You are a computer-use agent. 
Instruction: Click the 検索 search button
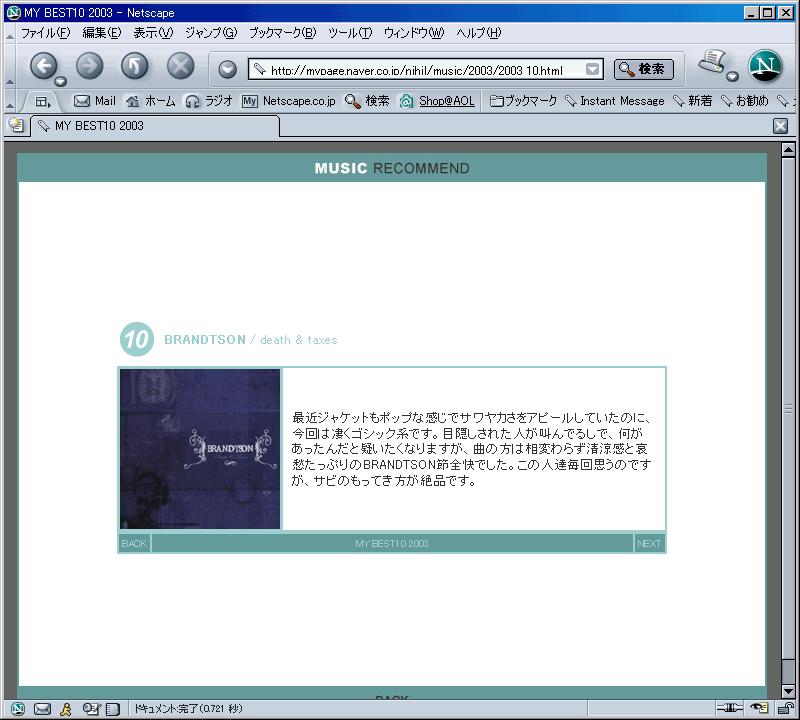(x=643, y=69)
